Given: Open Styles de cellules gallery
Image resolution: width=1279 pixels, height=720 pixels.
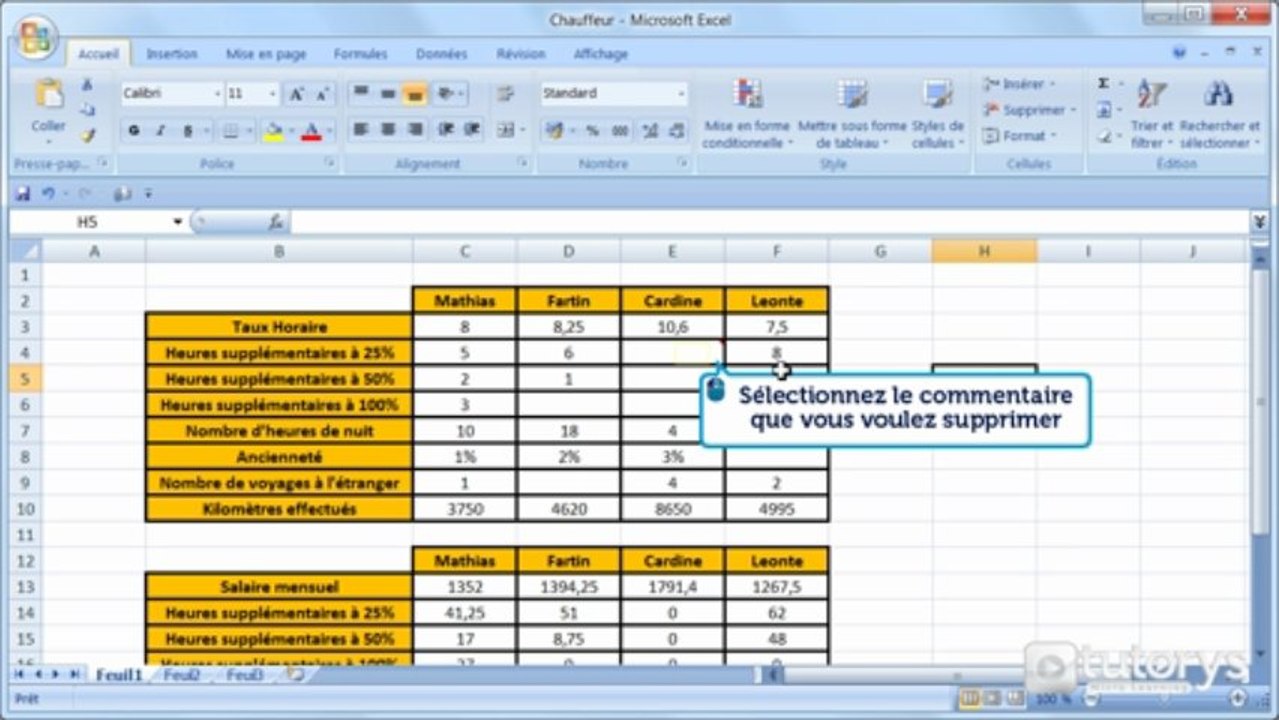Looking at the screenshot, I should (938, 113).
